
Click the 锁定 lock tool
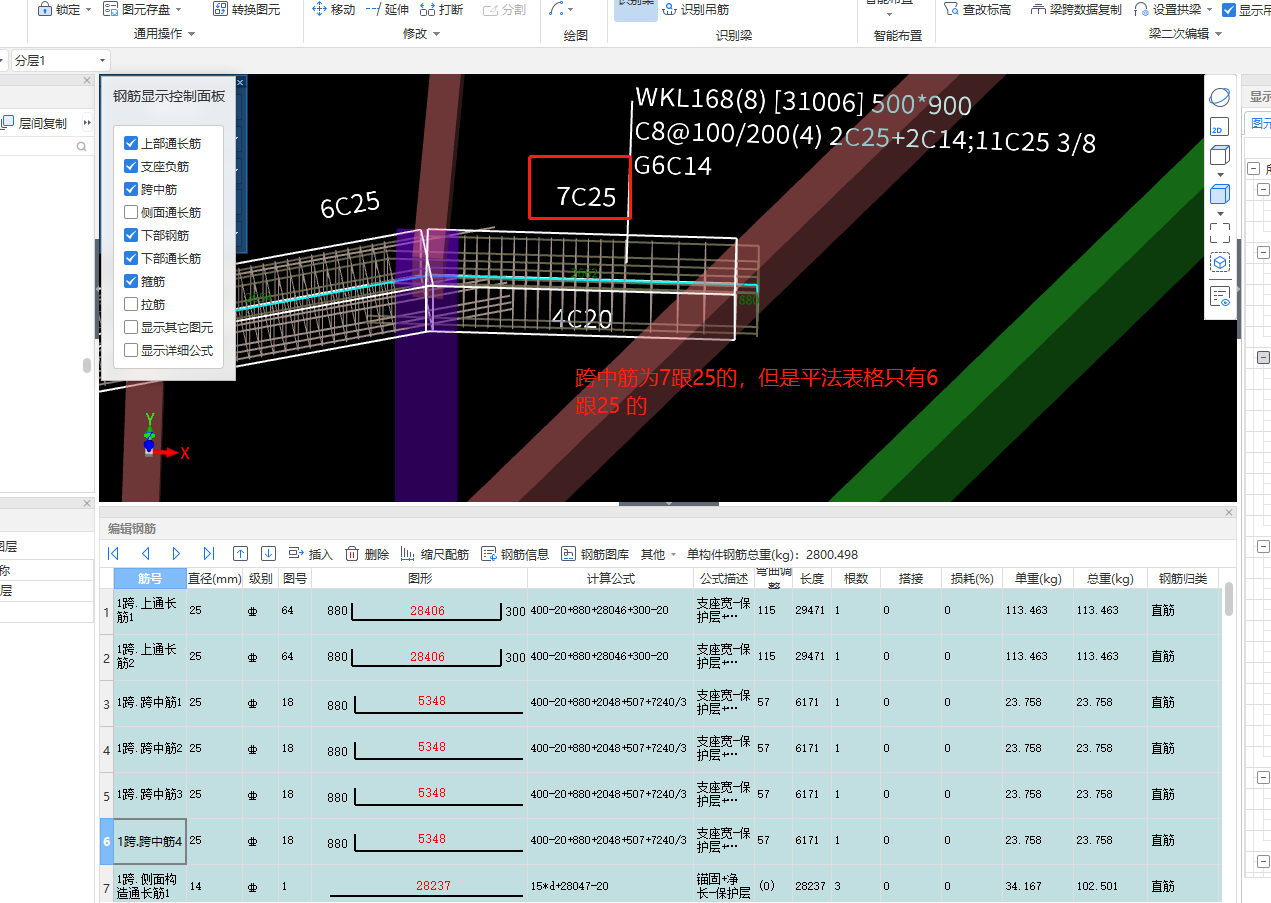tap(58, 9)
